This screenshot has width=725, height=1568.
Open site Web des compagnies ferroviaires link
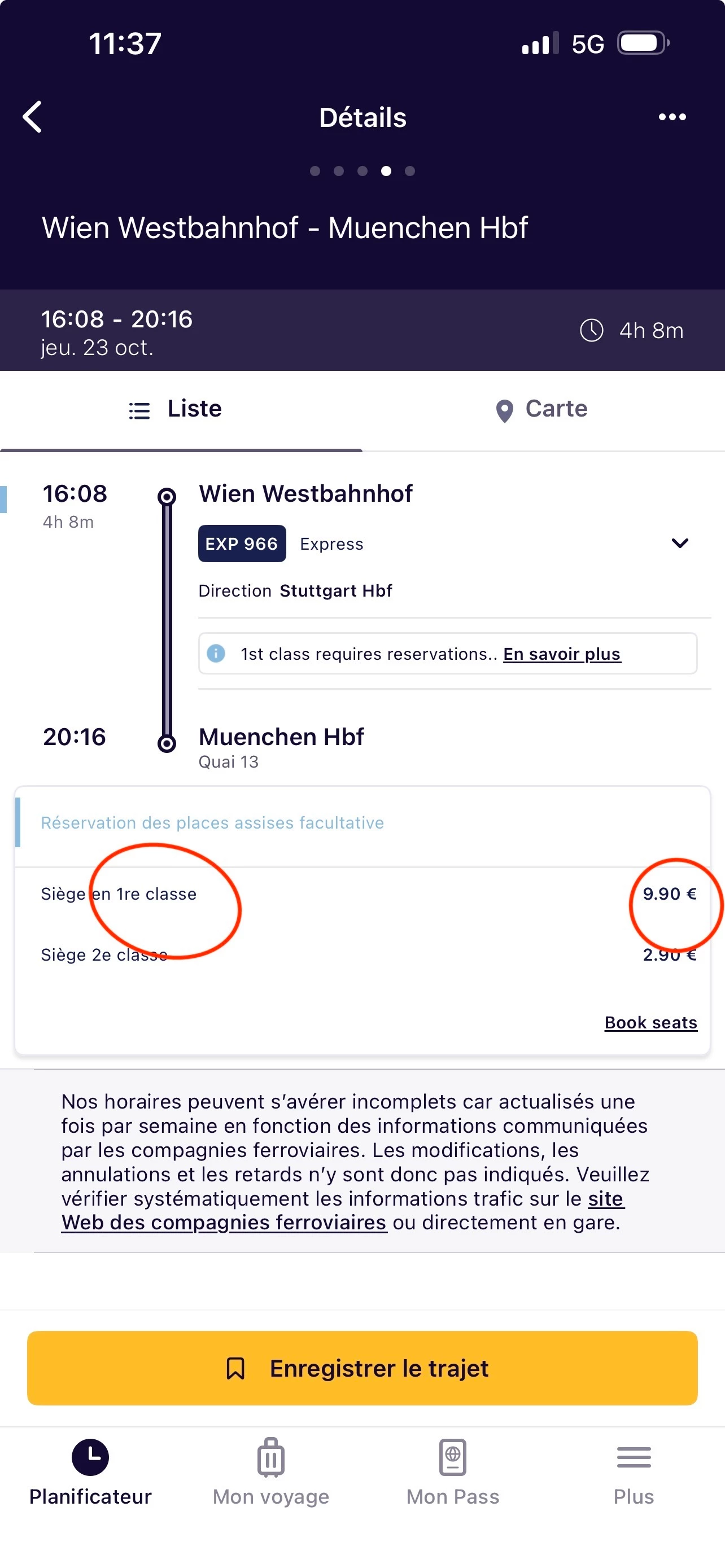[x=224, y=1222]
